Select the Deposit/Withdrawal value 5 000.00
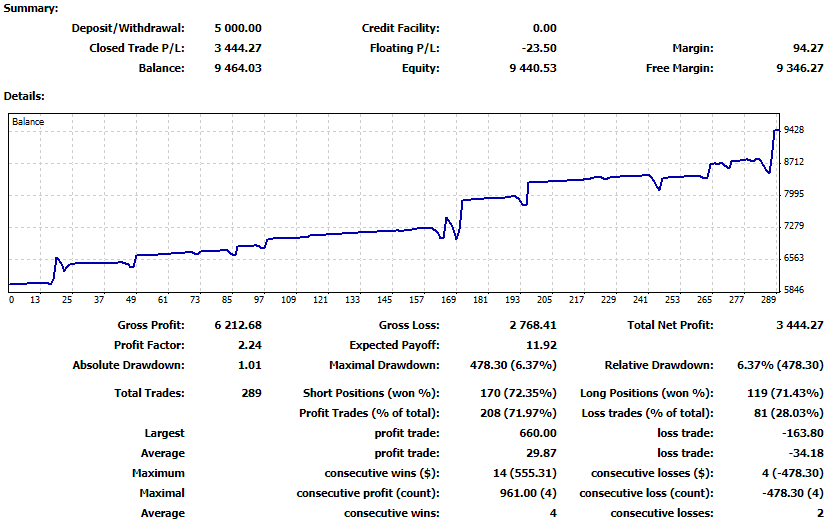Image resolution: width=830 pixels, height=523 pixels. point(238,28)
